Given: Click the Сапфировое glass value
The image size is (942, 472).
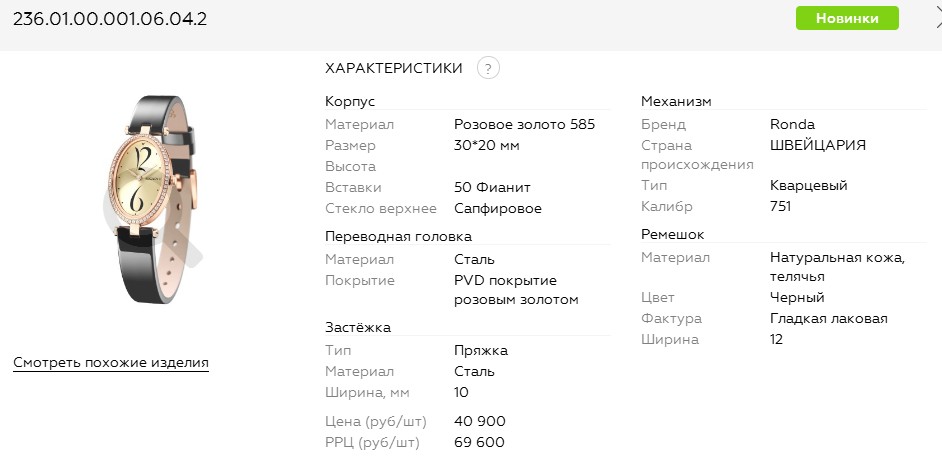Looking at the screenshot, I should click(497, 208).
